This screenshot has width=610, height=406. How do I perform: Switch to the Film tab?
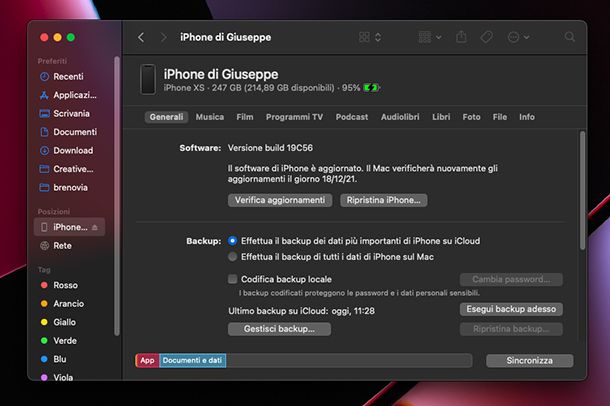(x=245, y=117)
